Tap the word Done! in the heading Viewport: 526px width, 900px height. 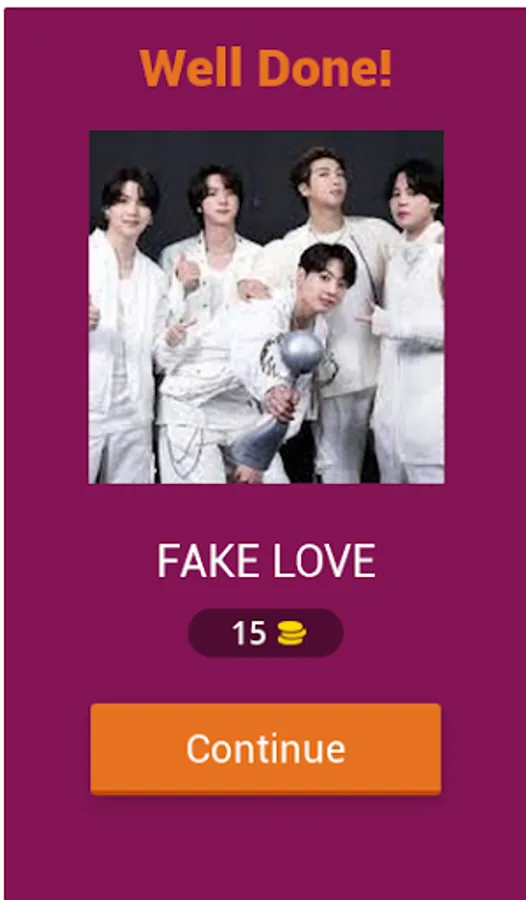point(325,68)
